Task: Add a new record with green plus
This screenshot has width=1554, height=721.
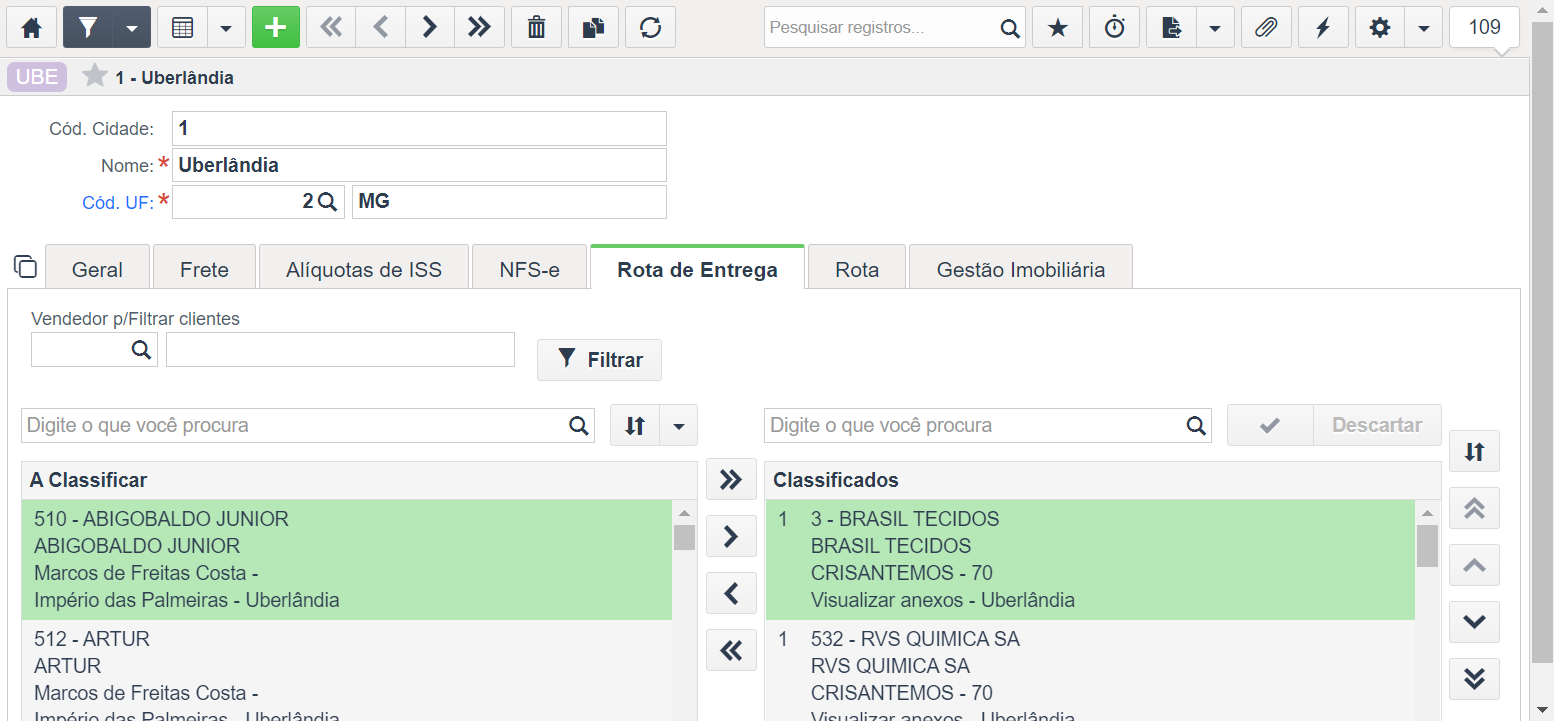Action: click(x=276, y=28)
